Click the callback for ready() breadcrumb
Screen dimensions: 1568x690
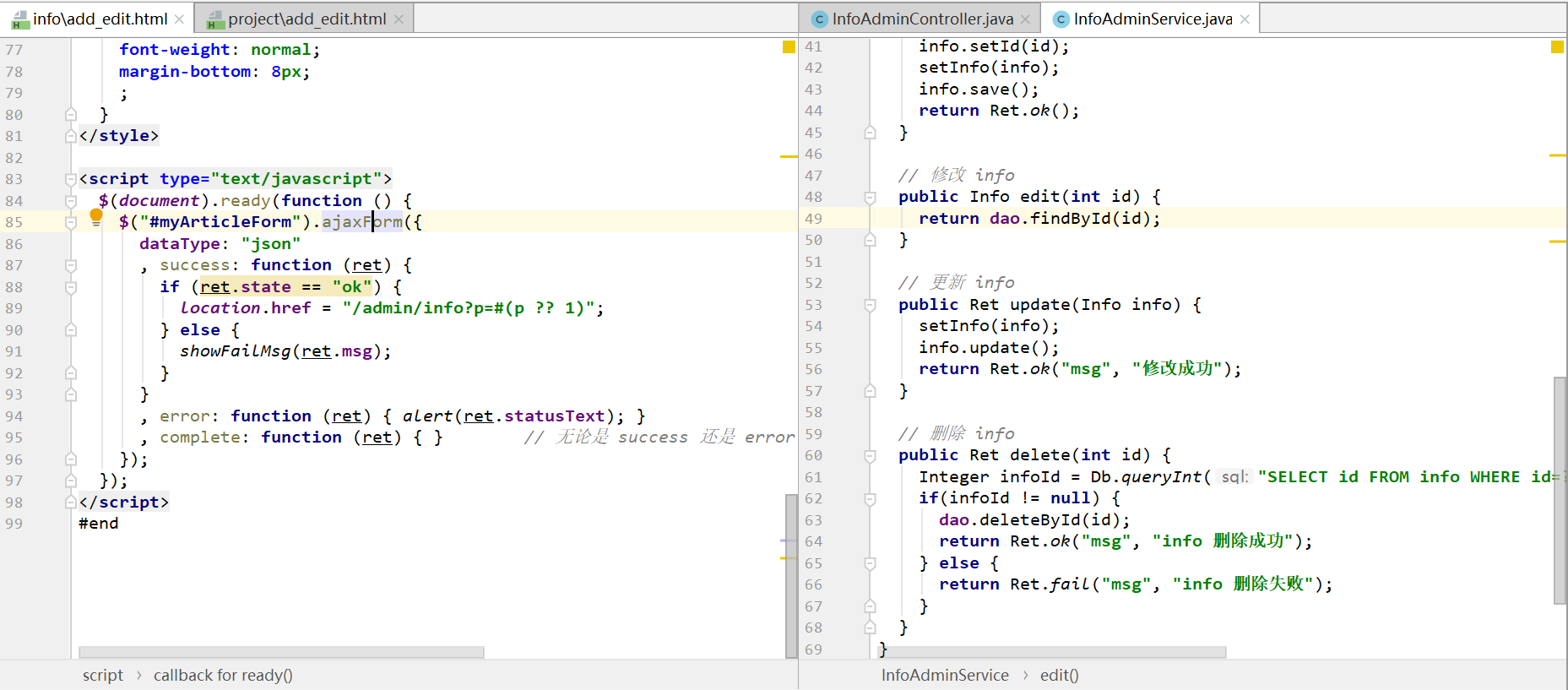223,675
